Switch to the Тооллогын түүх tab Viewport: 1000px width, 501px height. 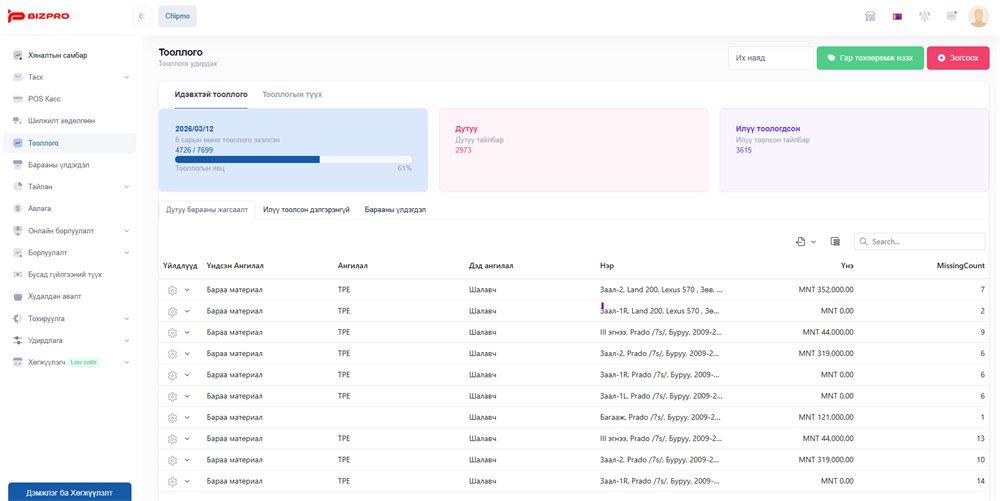(292, 94)
